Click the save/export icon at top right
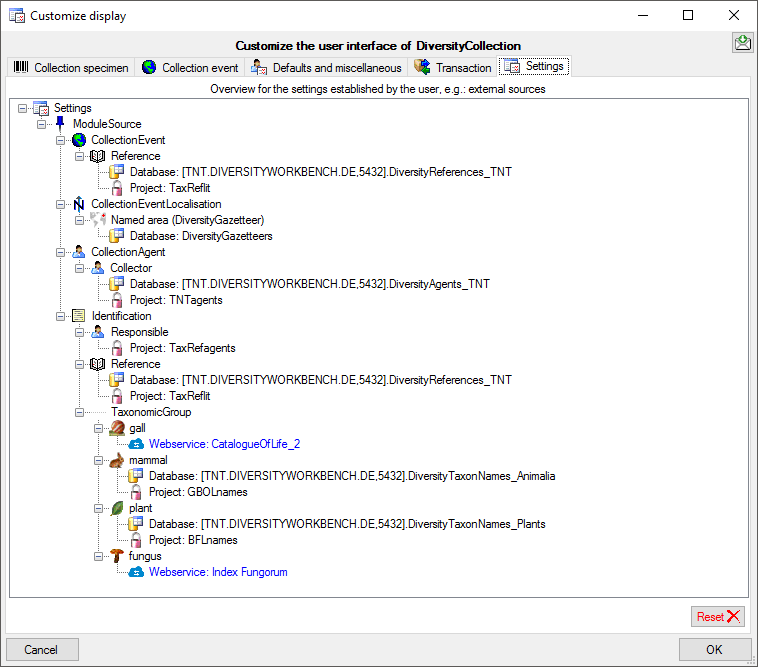Viewport: 758px width, 667px height. point(743,43)
